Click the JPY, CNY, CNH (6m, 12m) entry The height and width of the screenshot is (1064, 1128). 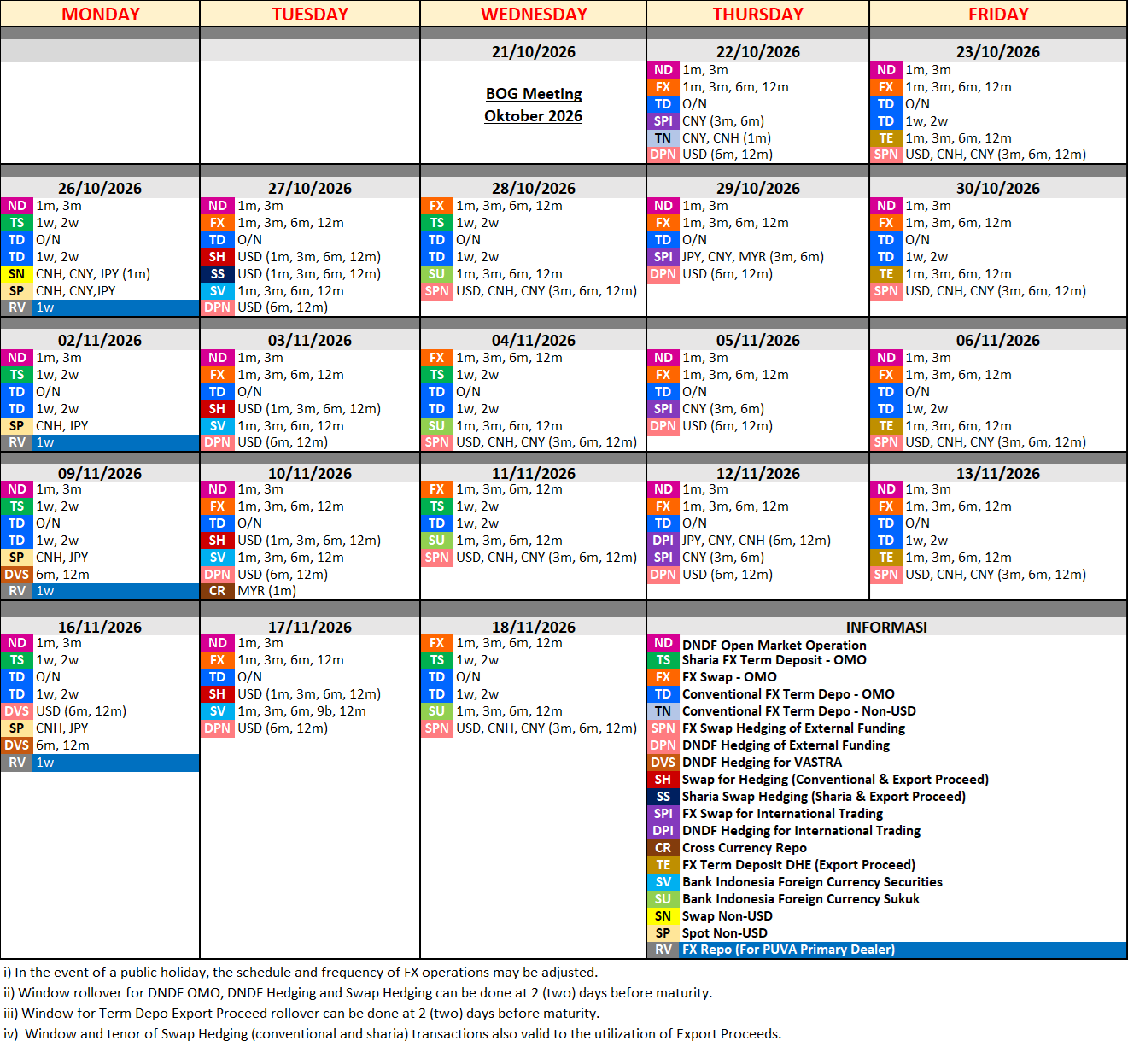coord(757,541)
